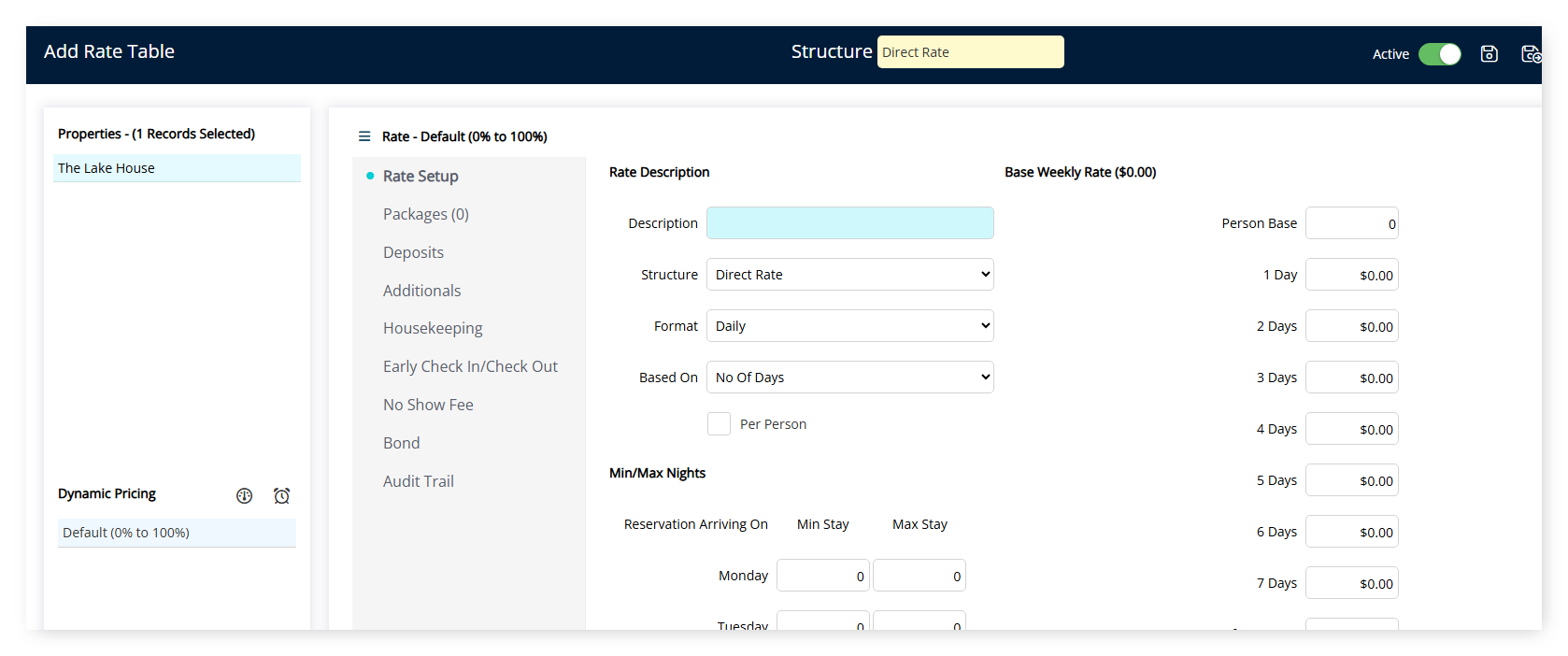1568x656 pixels.
Task: Select The Lake House property row
Action: [x=178, y=168]
